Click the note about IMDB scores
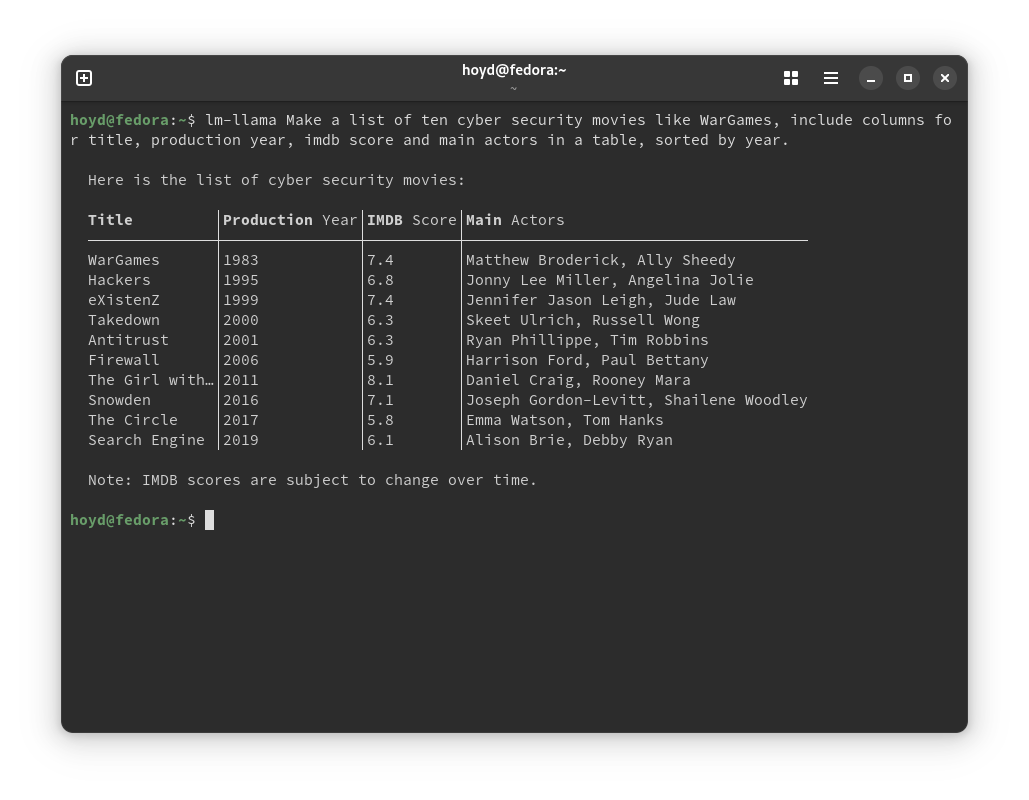Image resolution: width=1029 pixels, height=800 pixels. pyautogui.click(x=312, y=480)
